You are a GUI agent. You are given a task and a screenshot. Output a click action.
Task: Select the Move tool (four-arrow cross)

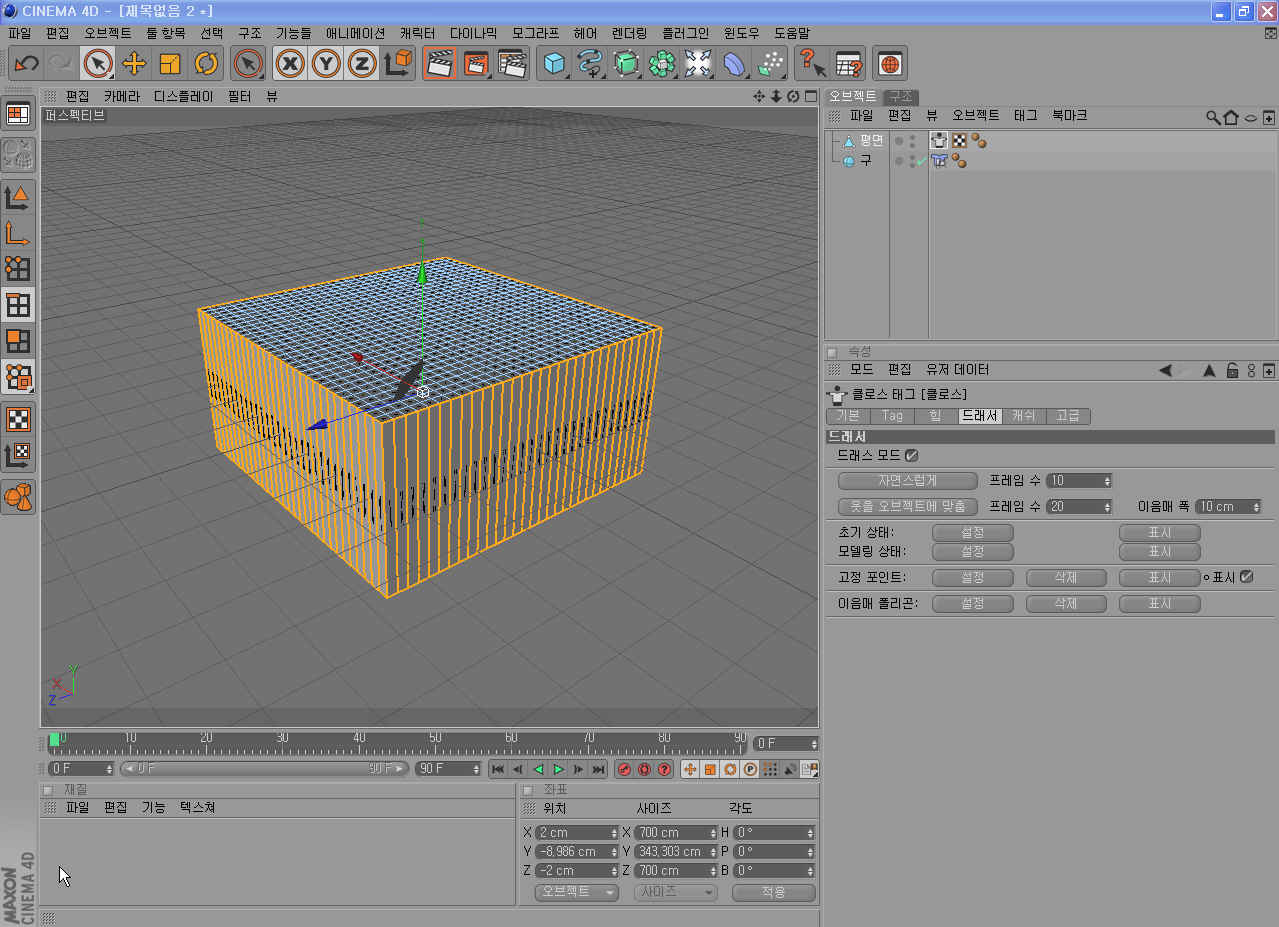(x=134, y=64)
